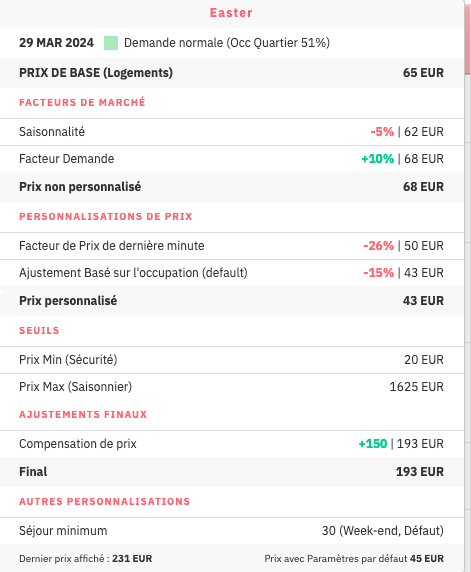Screen dimensions: 471x572
Task: Click the Prix Min (Sécurité) row
Action: [x=232, y=360]
